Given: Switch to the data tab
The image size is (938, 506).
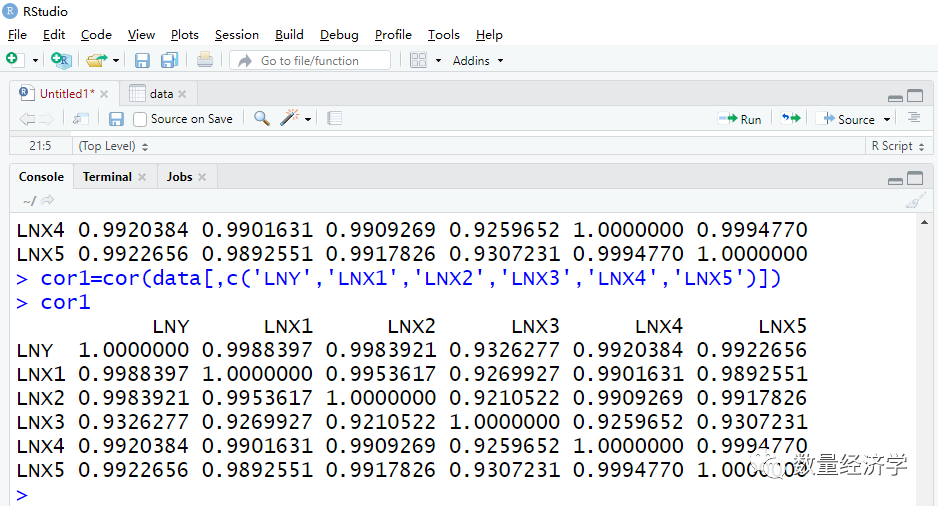Looking at the screenshot, I should click(161, 94).
